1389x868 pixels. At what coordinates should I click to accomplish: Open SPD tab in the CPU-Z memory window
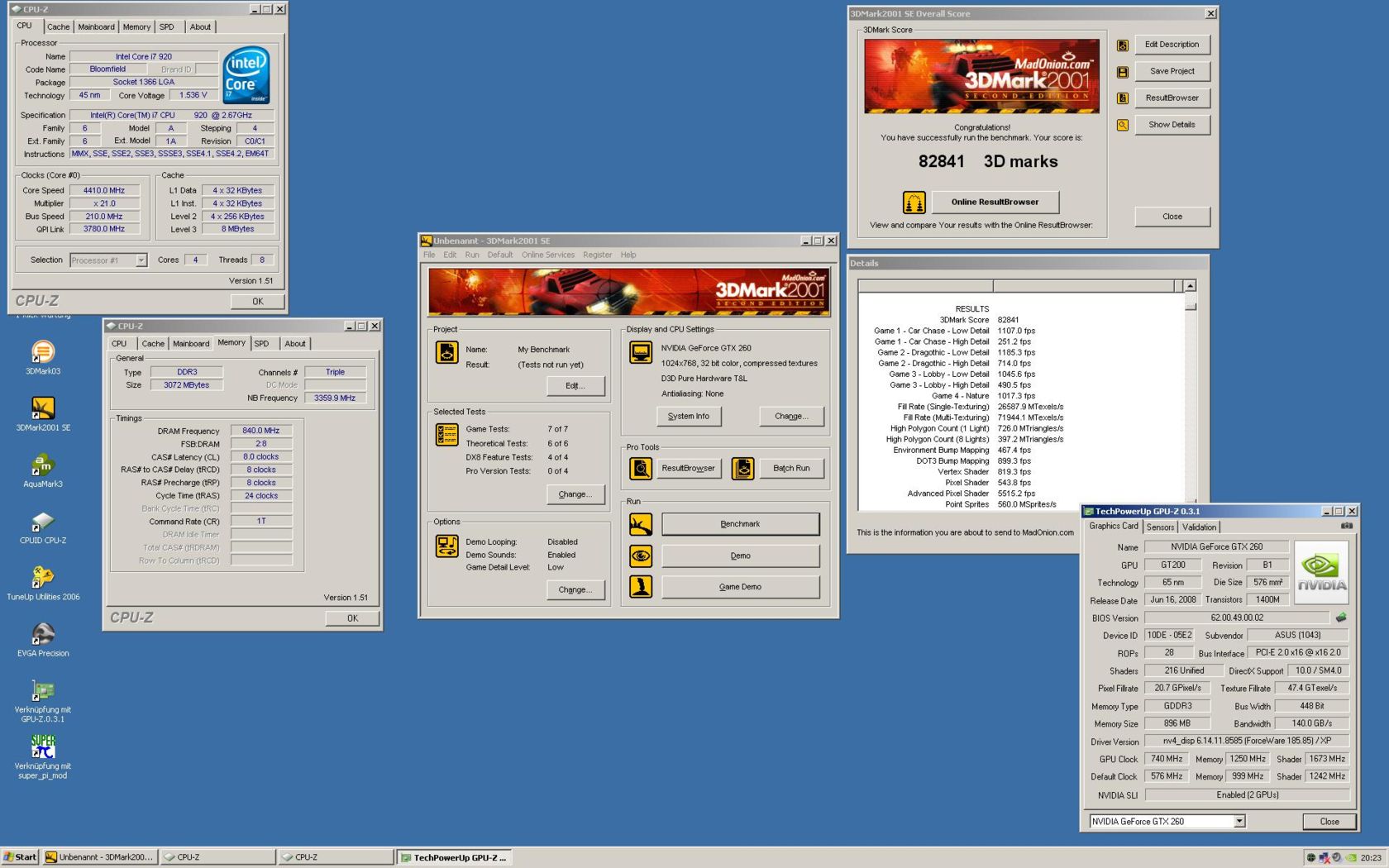point(261,344)
